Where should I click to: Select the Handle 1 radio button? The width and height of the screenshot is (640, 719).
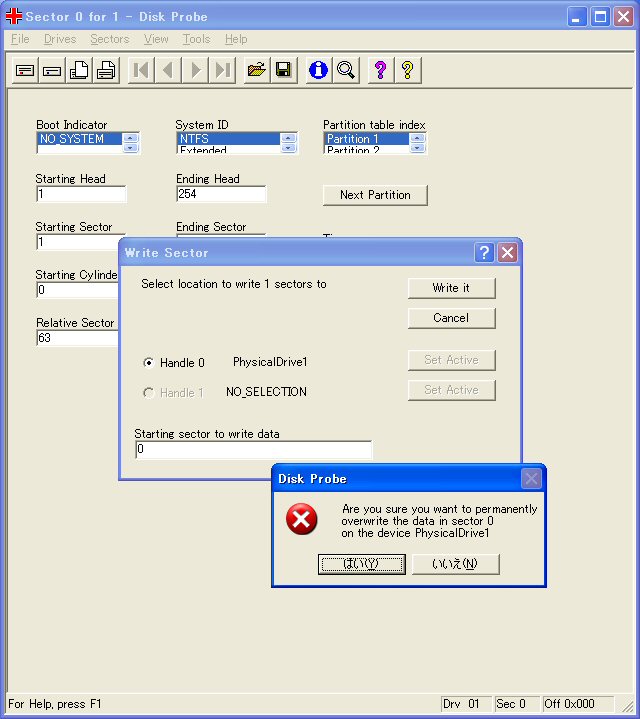[149, 393]
